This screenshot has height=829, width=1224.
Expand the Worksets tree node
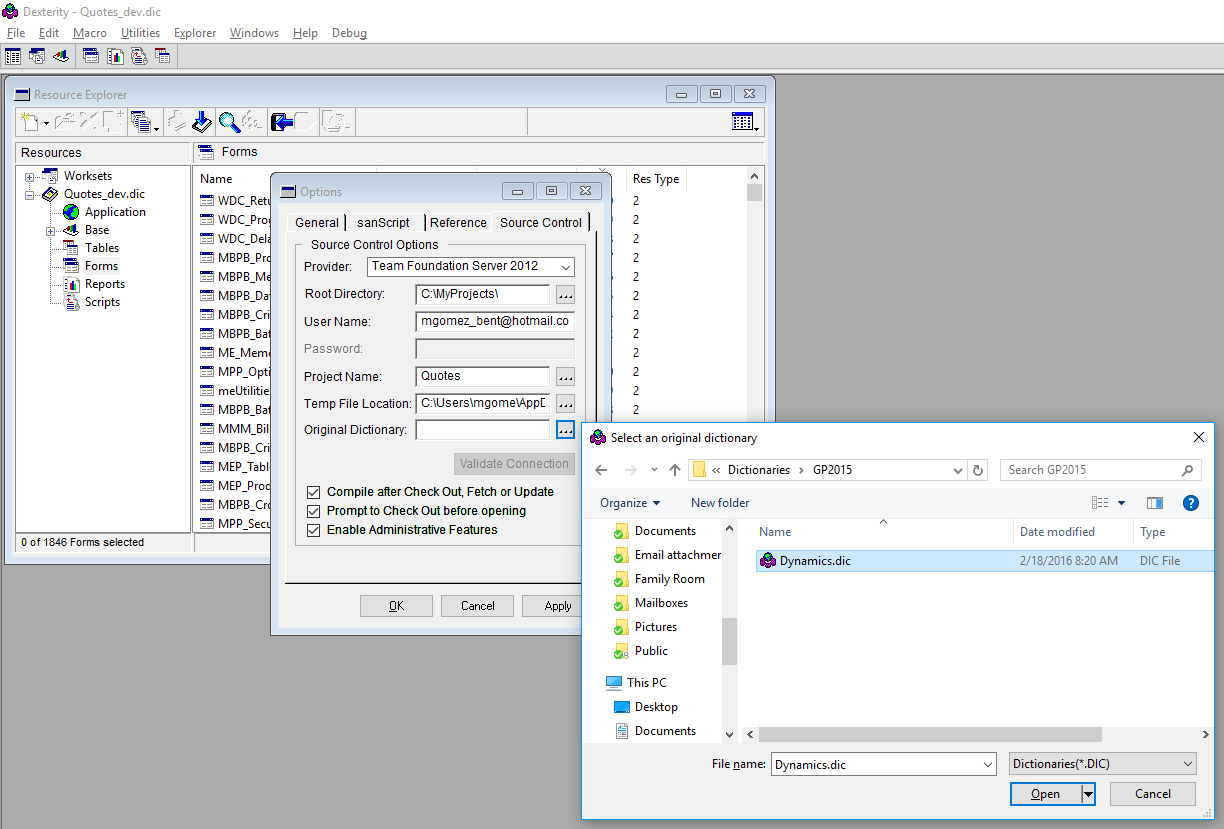[30, 177]
